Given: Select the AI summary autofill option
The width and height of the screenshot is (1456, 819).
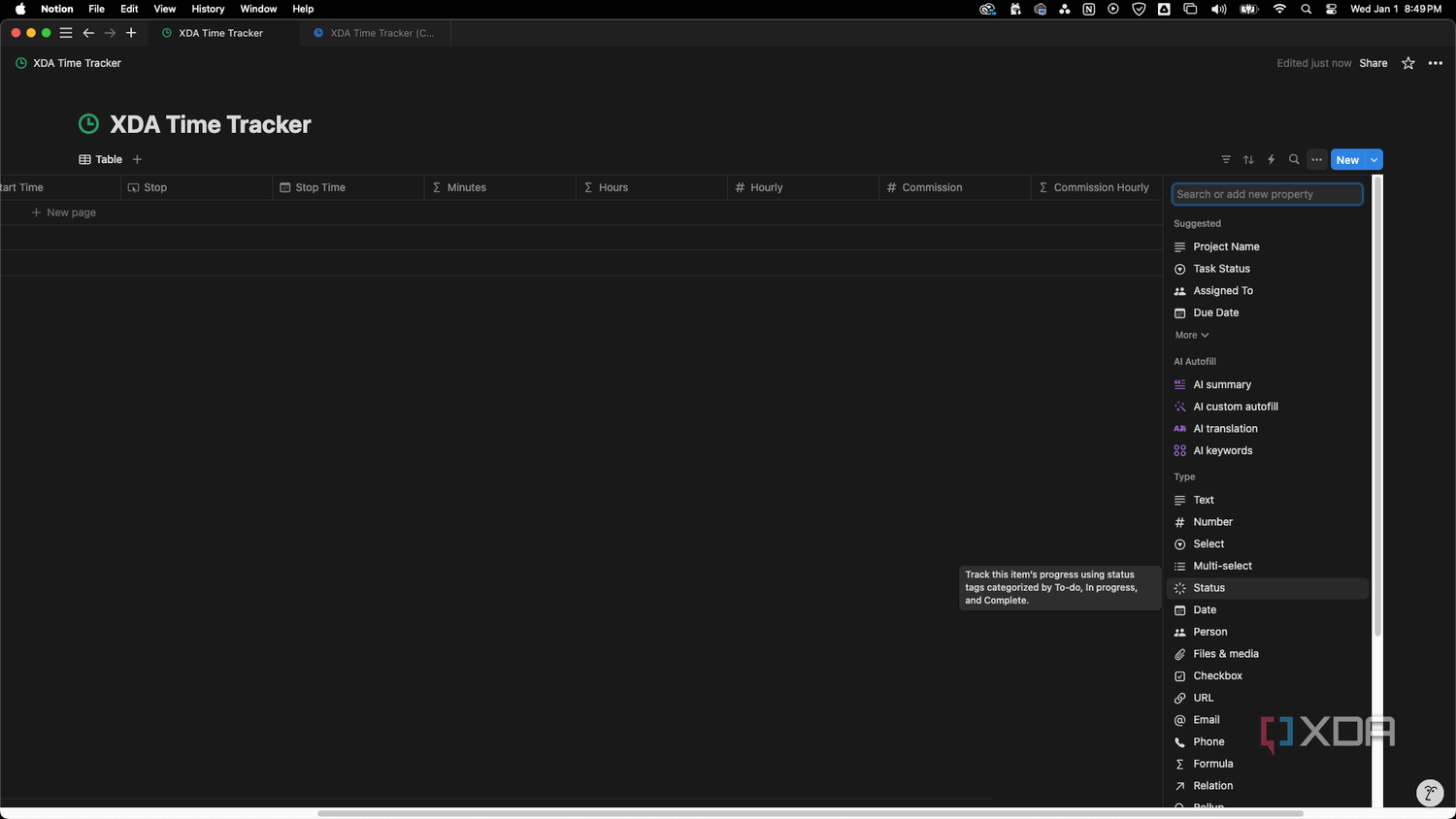Looking at the screenshot, I should [x=1267, y=385].
